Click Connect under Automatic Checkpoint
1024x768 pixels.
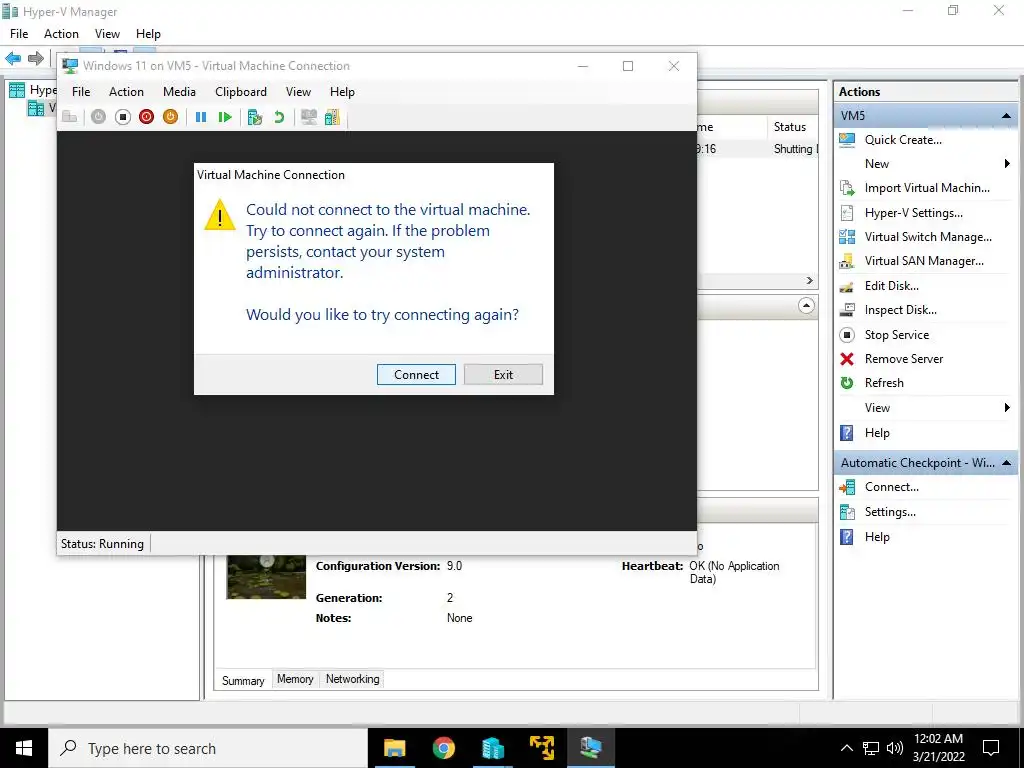[891, 487]
